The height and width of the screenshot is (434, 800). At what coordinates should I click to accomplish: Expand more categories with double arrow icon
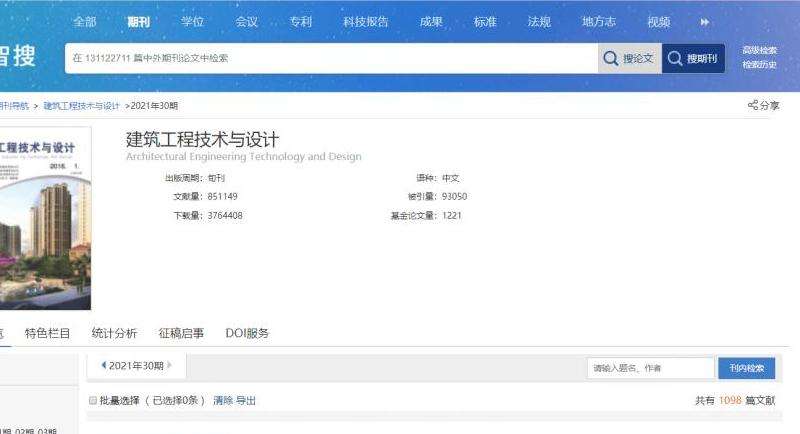tap(705, 22)
